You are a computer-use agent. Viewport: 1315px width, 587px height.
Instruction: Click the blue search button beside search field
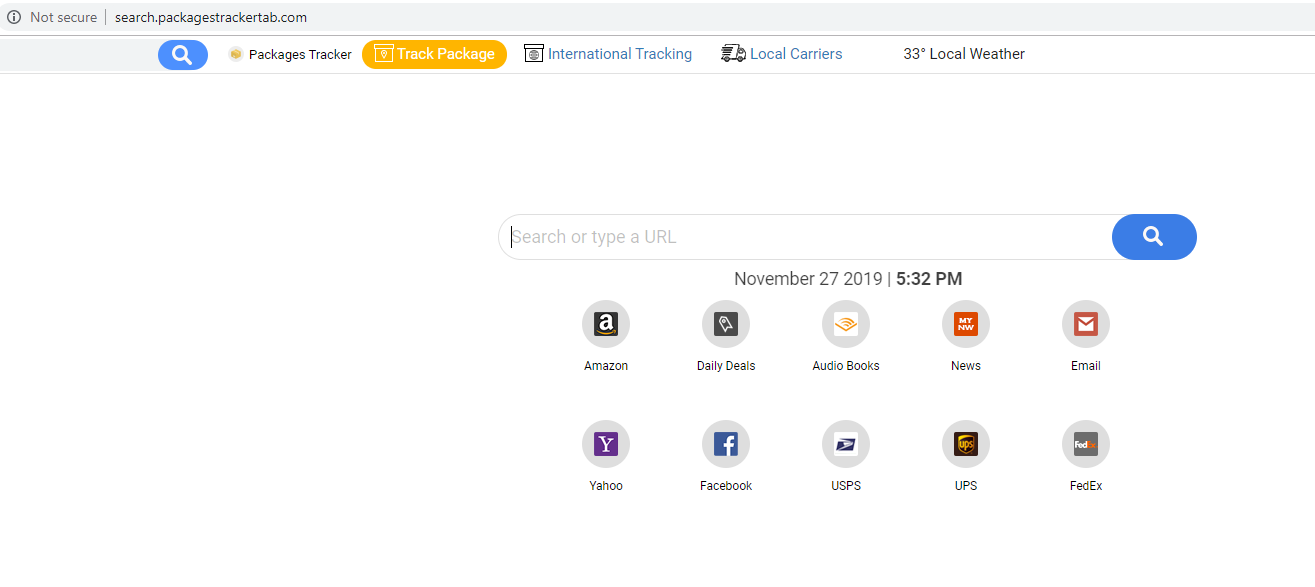[1153, 237]
